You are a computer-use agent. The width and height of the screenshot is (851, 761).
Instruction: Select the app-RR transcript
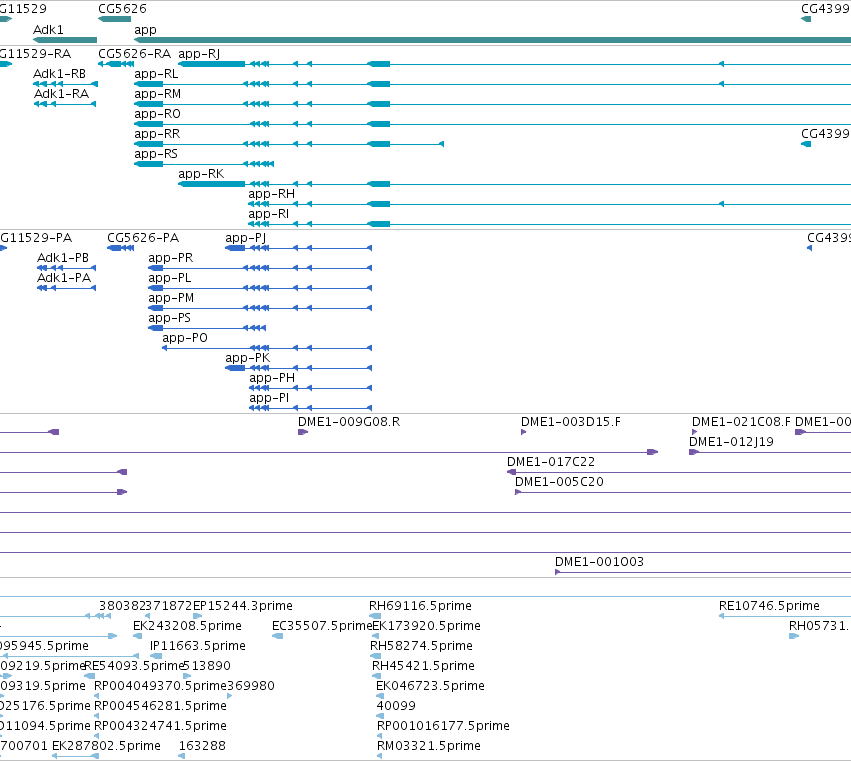pos(289,144)
